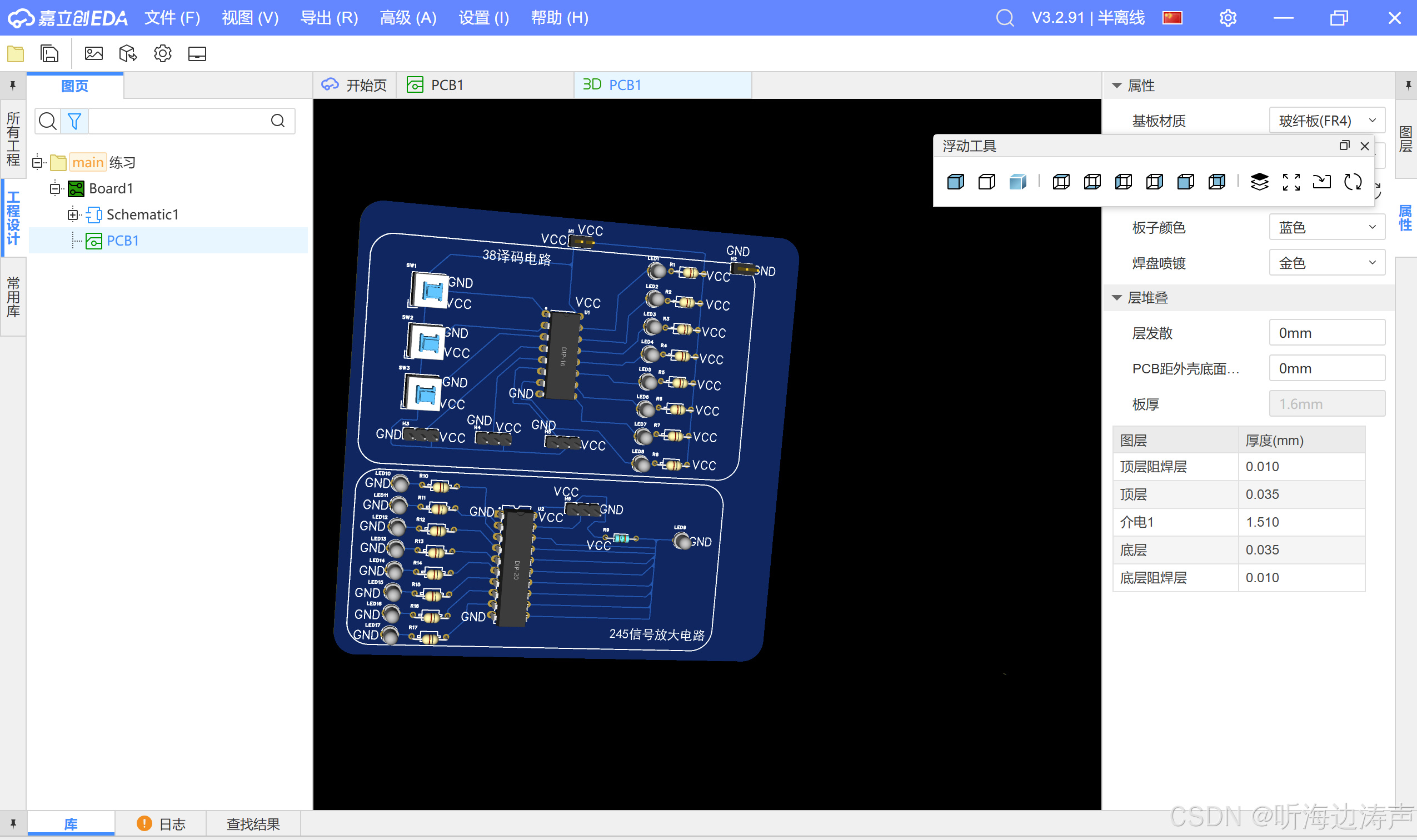
Task: Toggle the bottom panel layout icon
Action: [197, 54]
